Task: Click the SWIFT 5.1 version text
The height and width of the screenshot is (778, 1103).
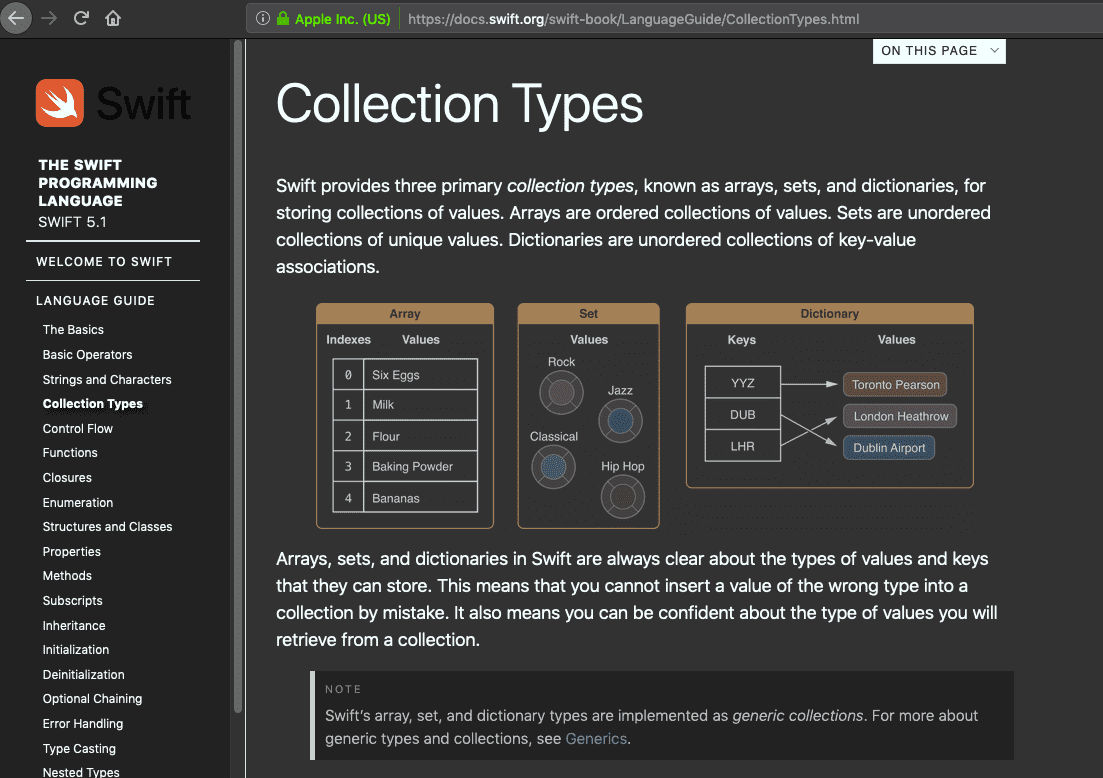Action: 72,222
